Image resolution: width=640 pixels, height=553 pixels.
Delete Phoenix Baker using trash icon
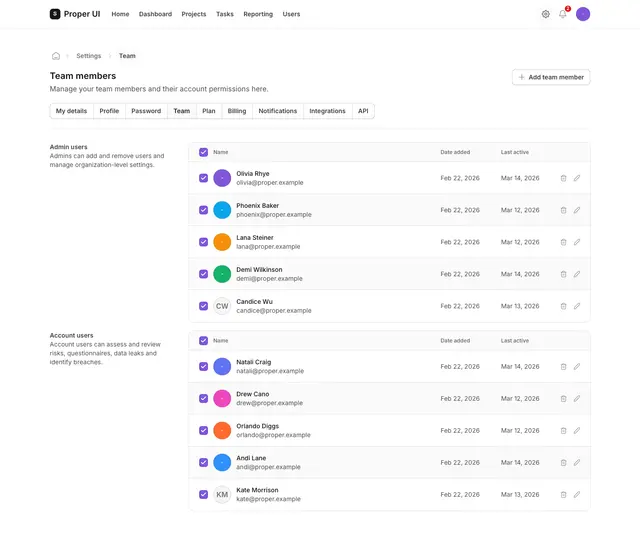coord(563,210)
